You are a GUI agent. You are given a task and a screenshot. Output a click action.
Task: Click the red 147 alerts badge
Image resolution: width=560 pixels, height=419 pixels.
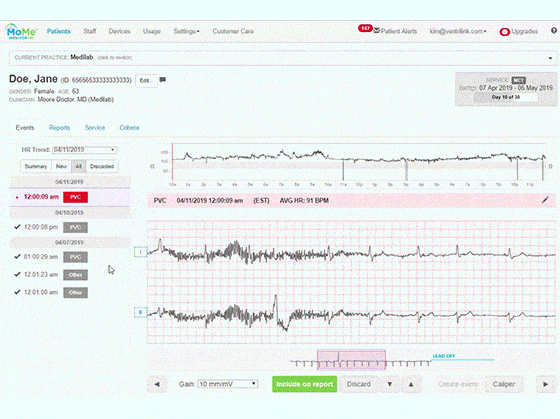(x=365, y=28)
